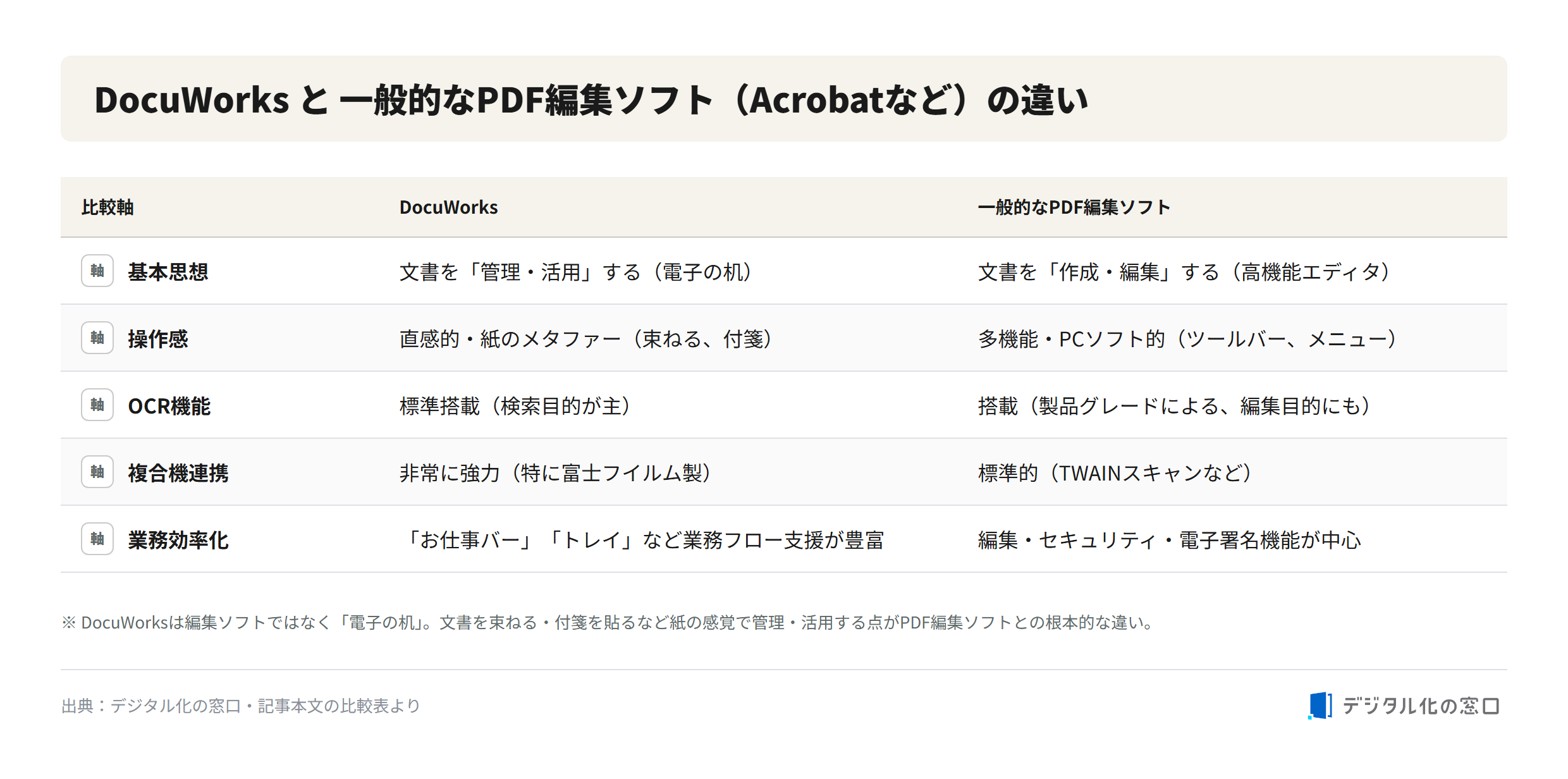This screenshot has height=779, width=1568.
Task: Select the title text about DocuWorks and PDF software
Action: pos(591,100)
